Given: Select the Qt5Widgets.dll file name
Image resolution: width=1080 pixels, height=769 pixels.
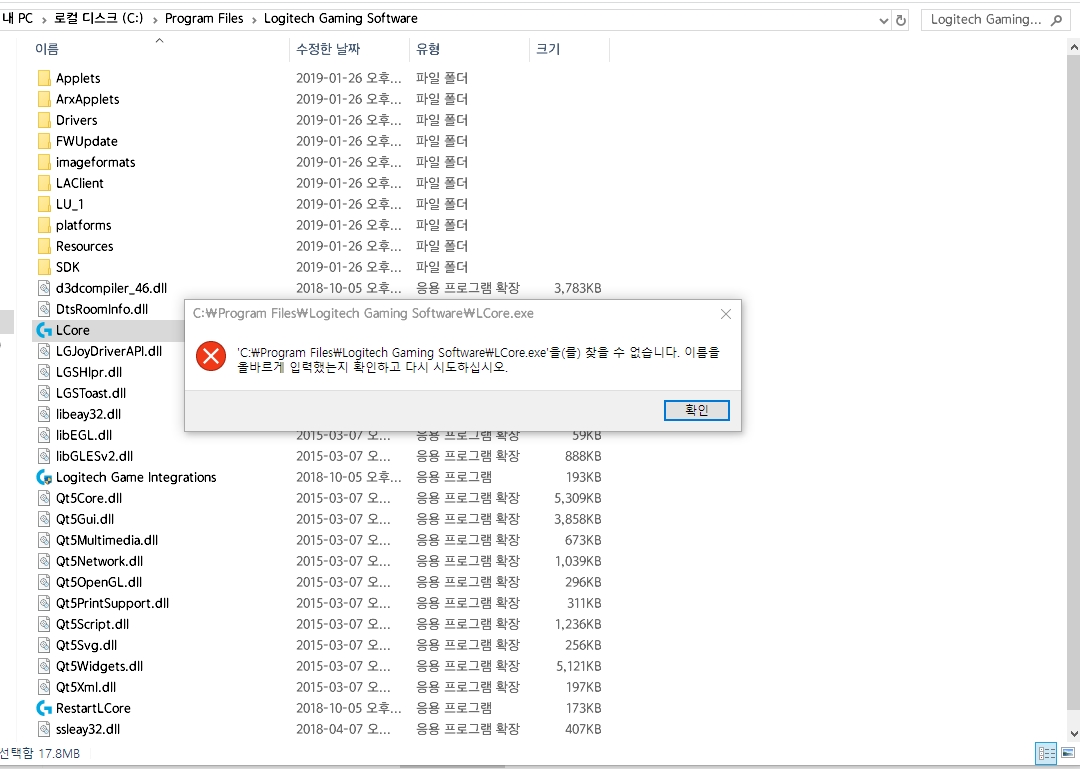Looking at the screenshot, I should click(x=99, y=666).
